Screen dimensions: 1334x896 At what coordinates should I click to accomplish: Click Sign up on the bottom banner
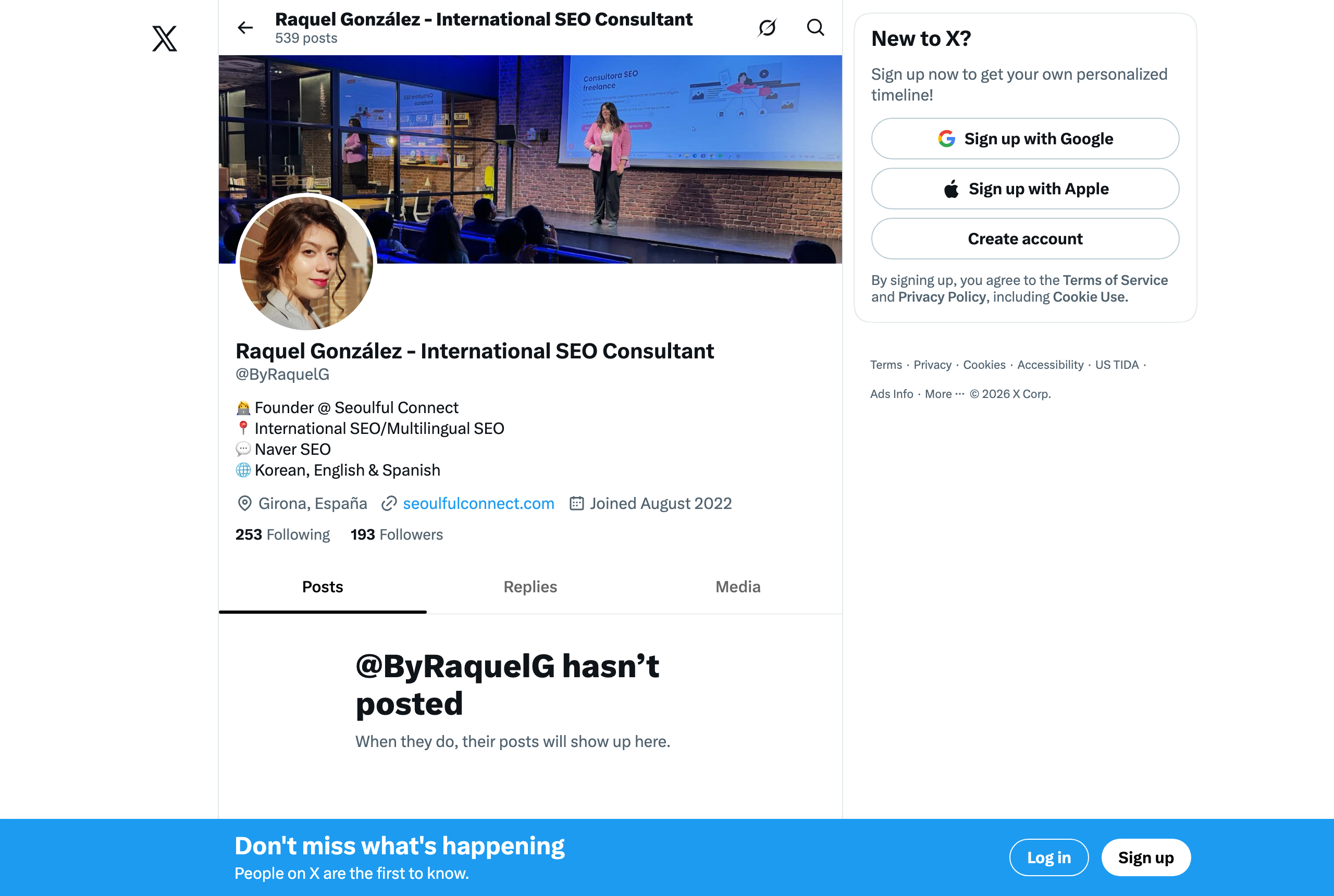[x=1146, y=857]
